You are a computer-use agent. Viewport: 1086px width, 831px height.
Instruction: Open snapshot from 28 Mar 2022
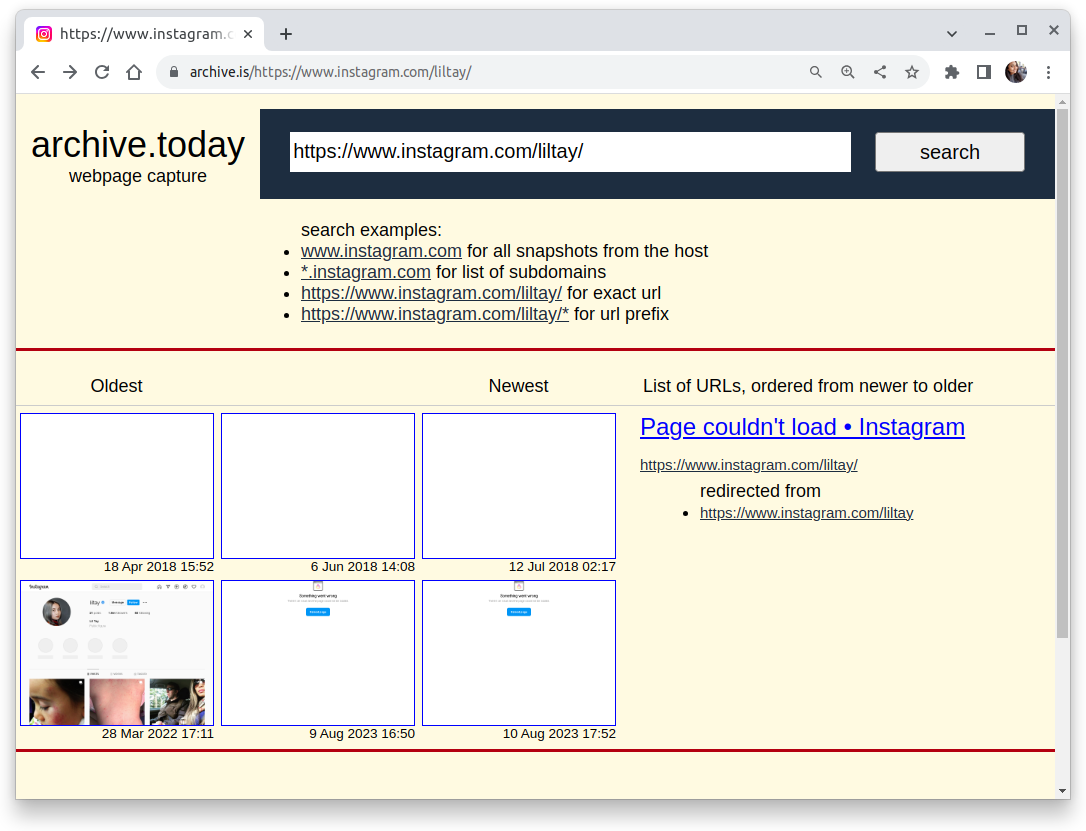pyautogui.click(x=117, y=653)
